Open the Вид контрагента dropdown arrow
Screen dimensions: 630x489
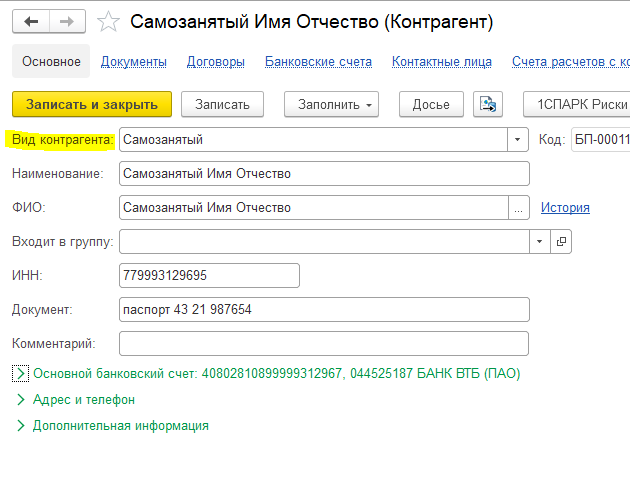point(518,139)
